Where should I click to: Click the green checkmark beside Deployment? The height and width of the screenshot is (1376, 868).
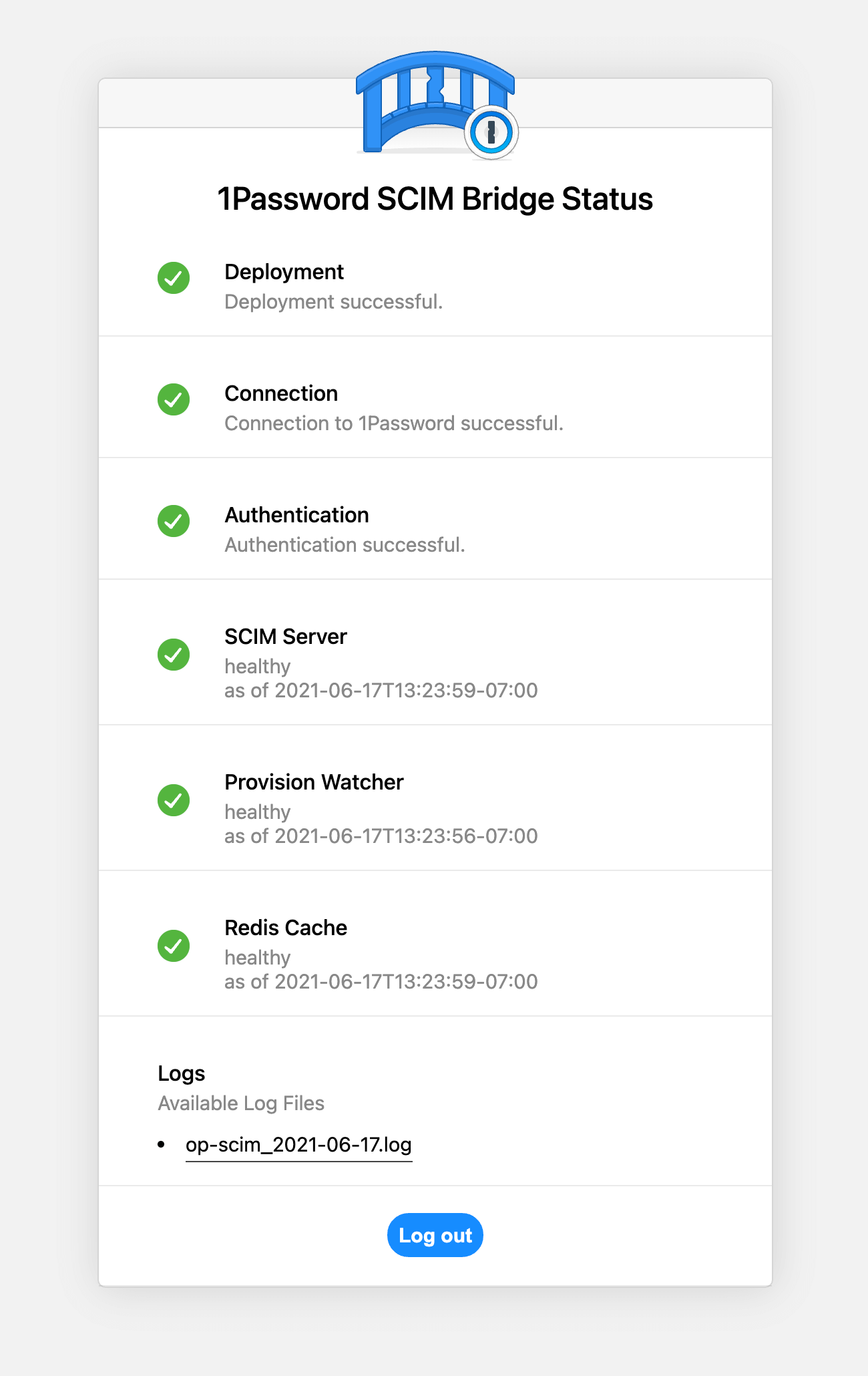(x=174, y=278)
